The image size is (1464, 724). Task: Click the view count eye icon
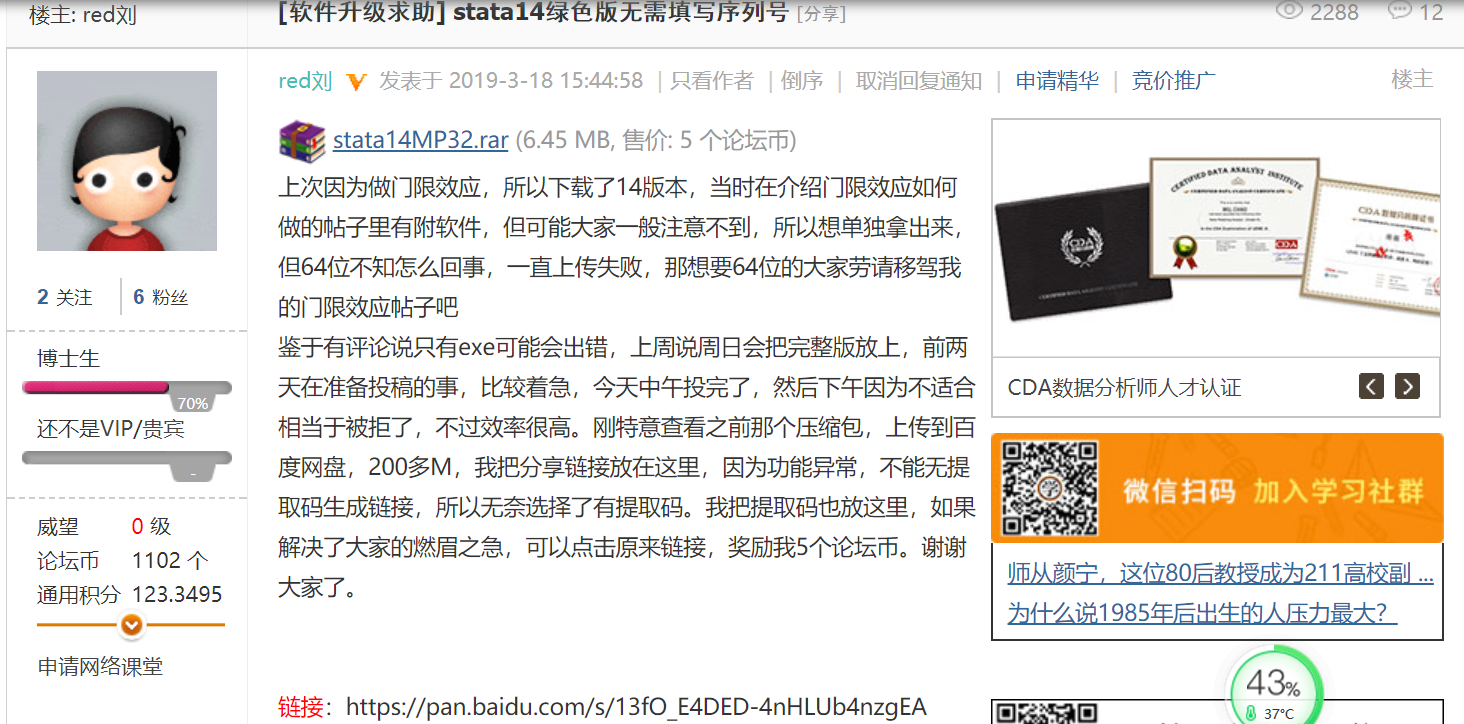click(1290, 11)
